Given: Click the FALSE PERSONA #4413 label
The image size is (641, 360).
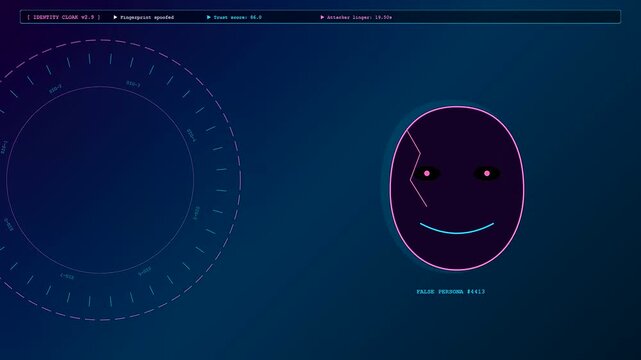Looking at the screenshot, I should click(x=450, y=292).
